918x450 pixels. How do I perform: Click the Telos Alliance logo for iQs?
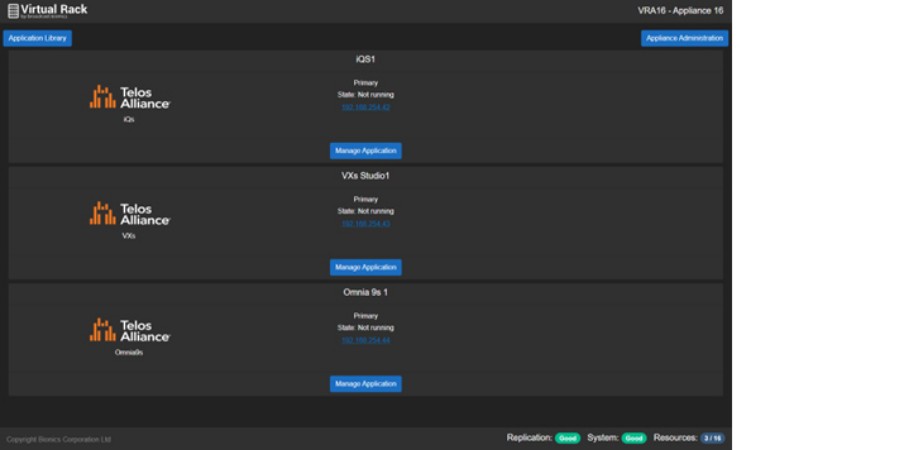(130, 97)
